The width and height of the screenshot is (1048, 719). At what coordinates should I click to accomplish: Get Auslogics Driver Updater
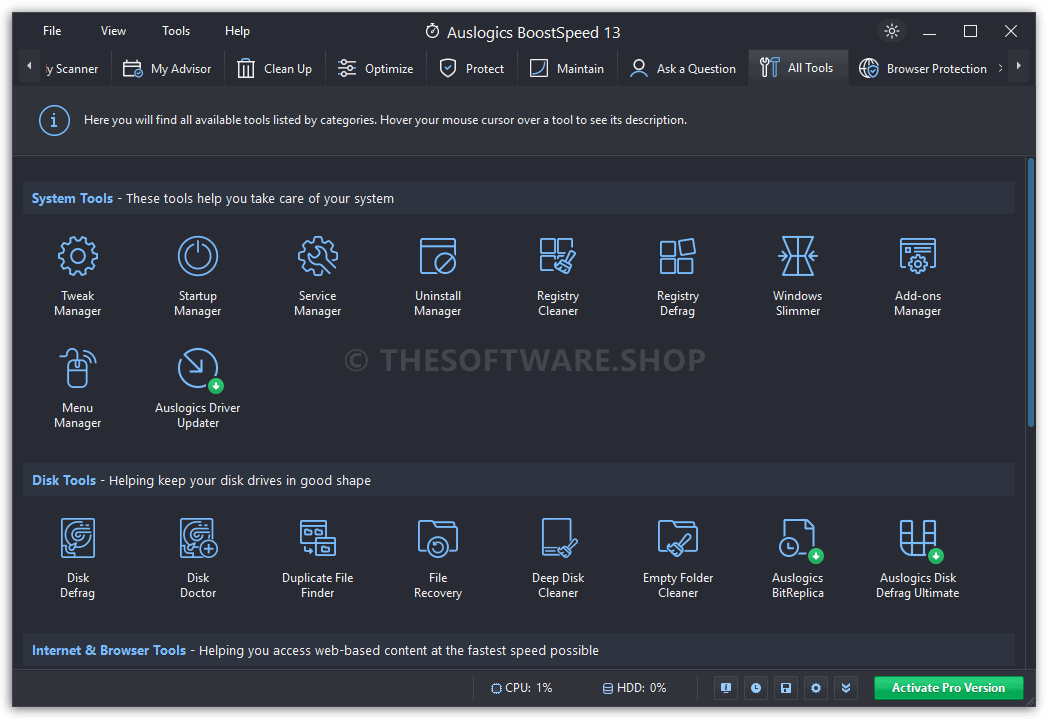pos(198,388)
